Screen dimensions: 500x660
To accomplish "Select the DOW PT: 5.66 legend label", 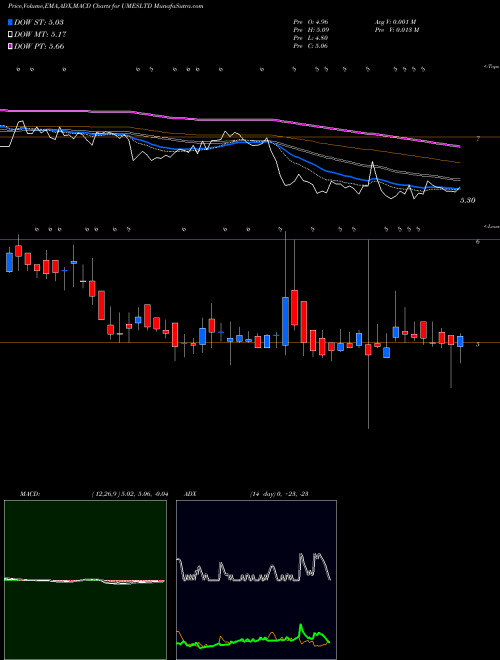I will coord(39,47).
